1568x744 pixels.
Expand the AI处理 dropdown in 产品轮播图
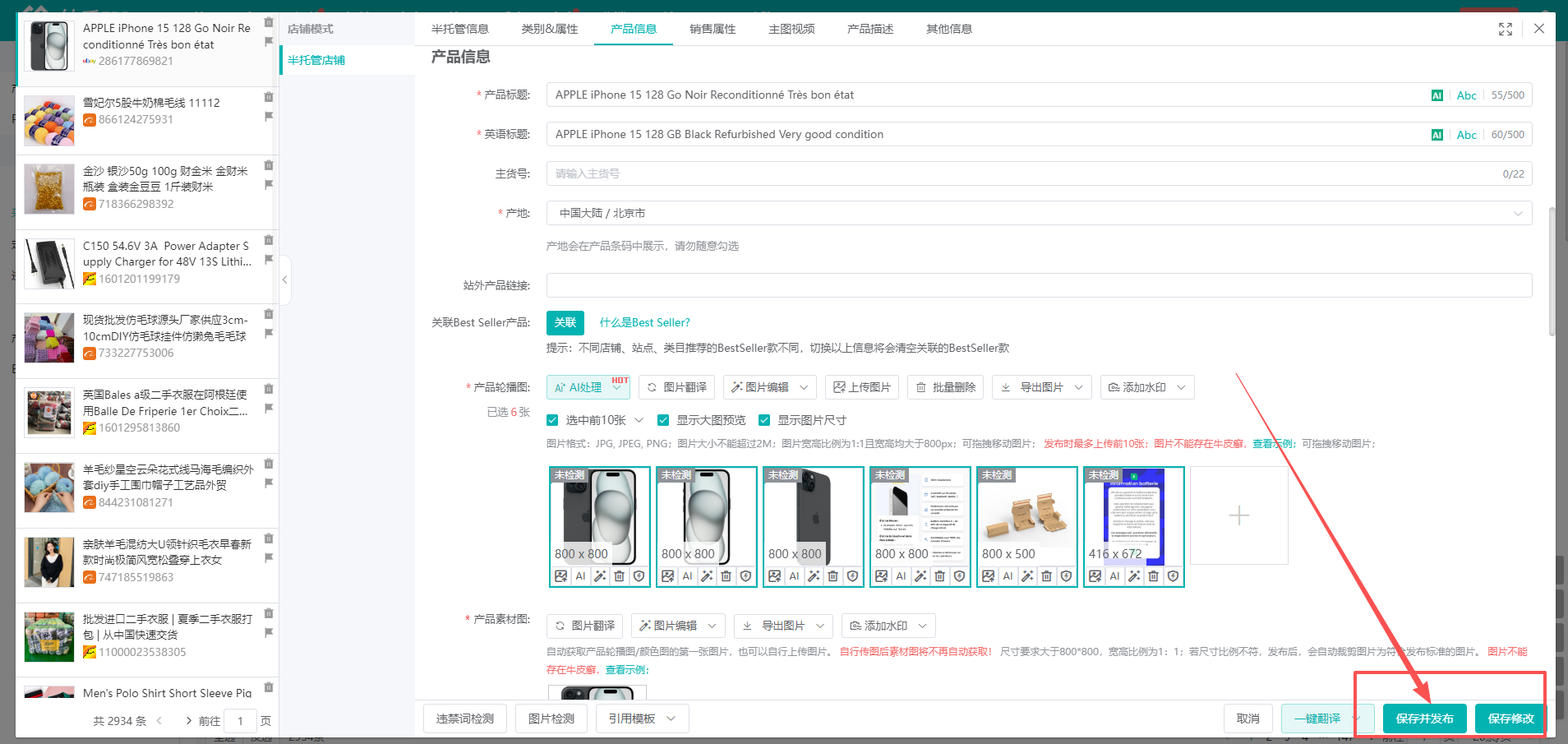617,388
